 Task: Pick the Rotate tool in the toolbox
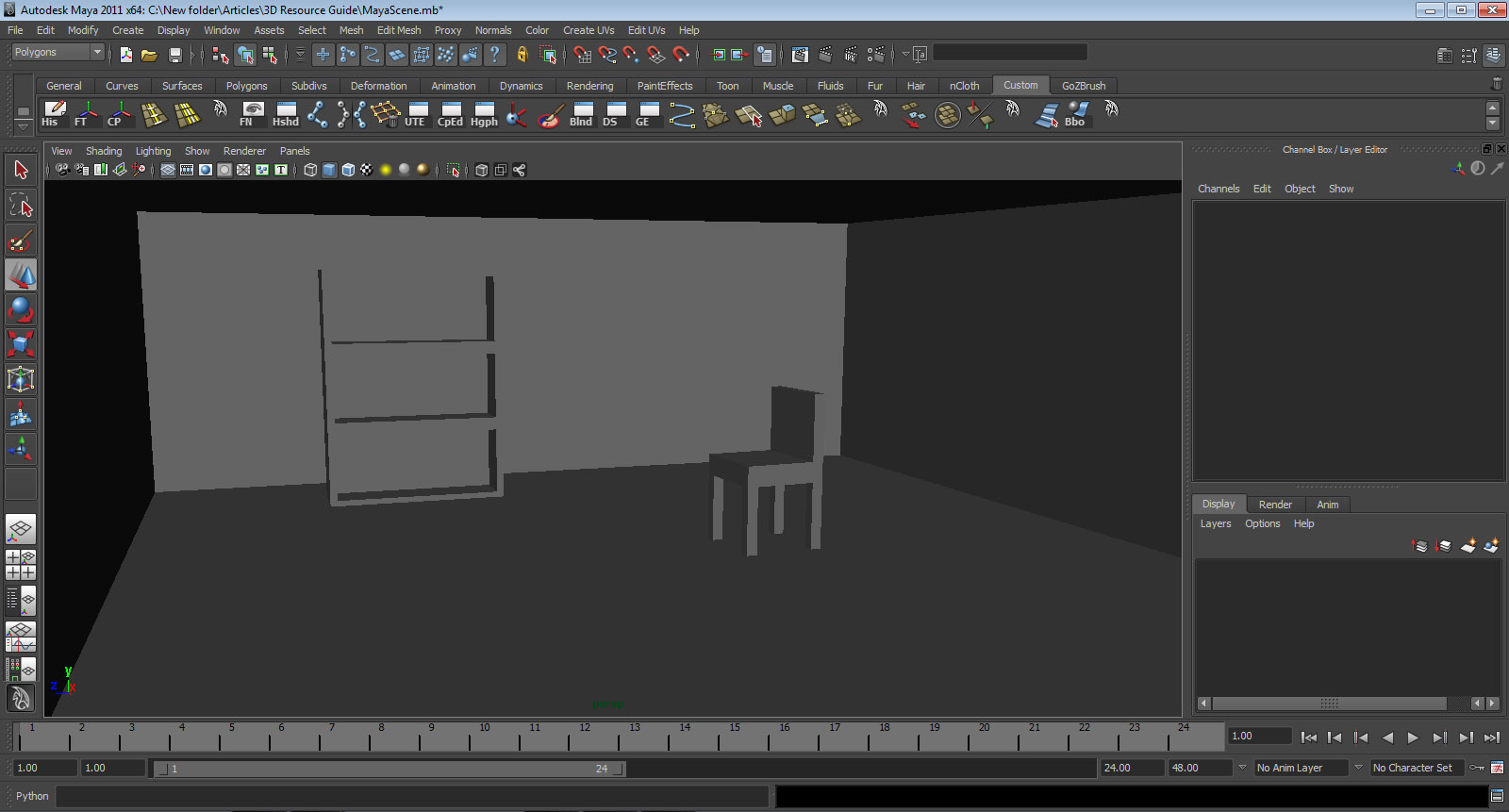coord(21,309)
